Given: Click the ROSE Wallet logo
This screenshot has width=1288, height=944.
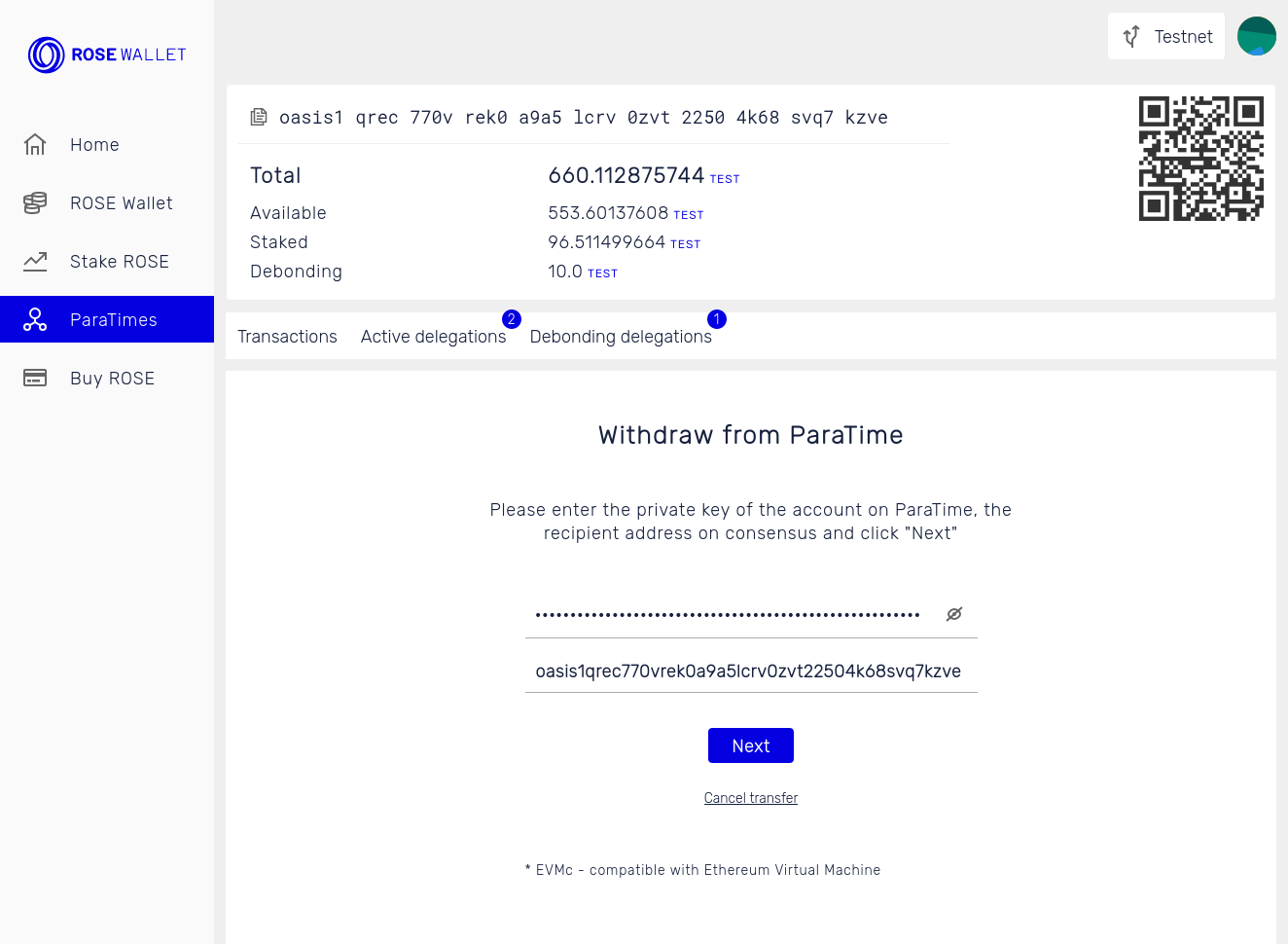Looking at the screenshot, I should click(107, 54).
